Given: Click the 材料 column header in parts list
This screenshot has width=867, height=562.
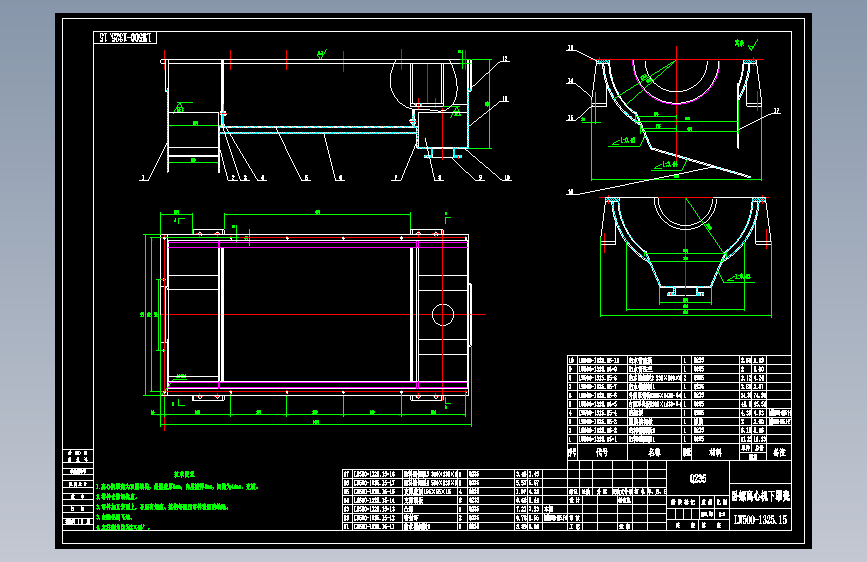Looking at the screenshot, I should pyautogui.click(x=715, y=452).
